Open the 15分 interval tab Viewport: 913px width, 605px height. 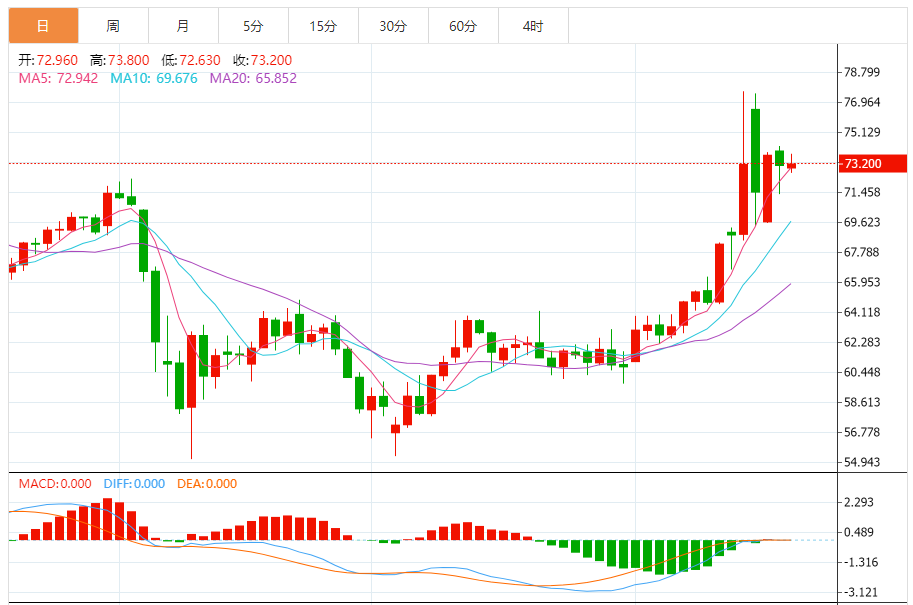323,26
